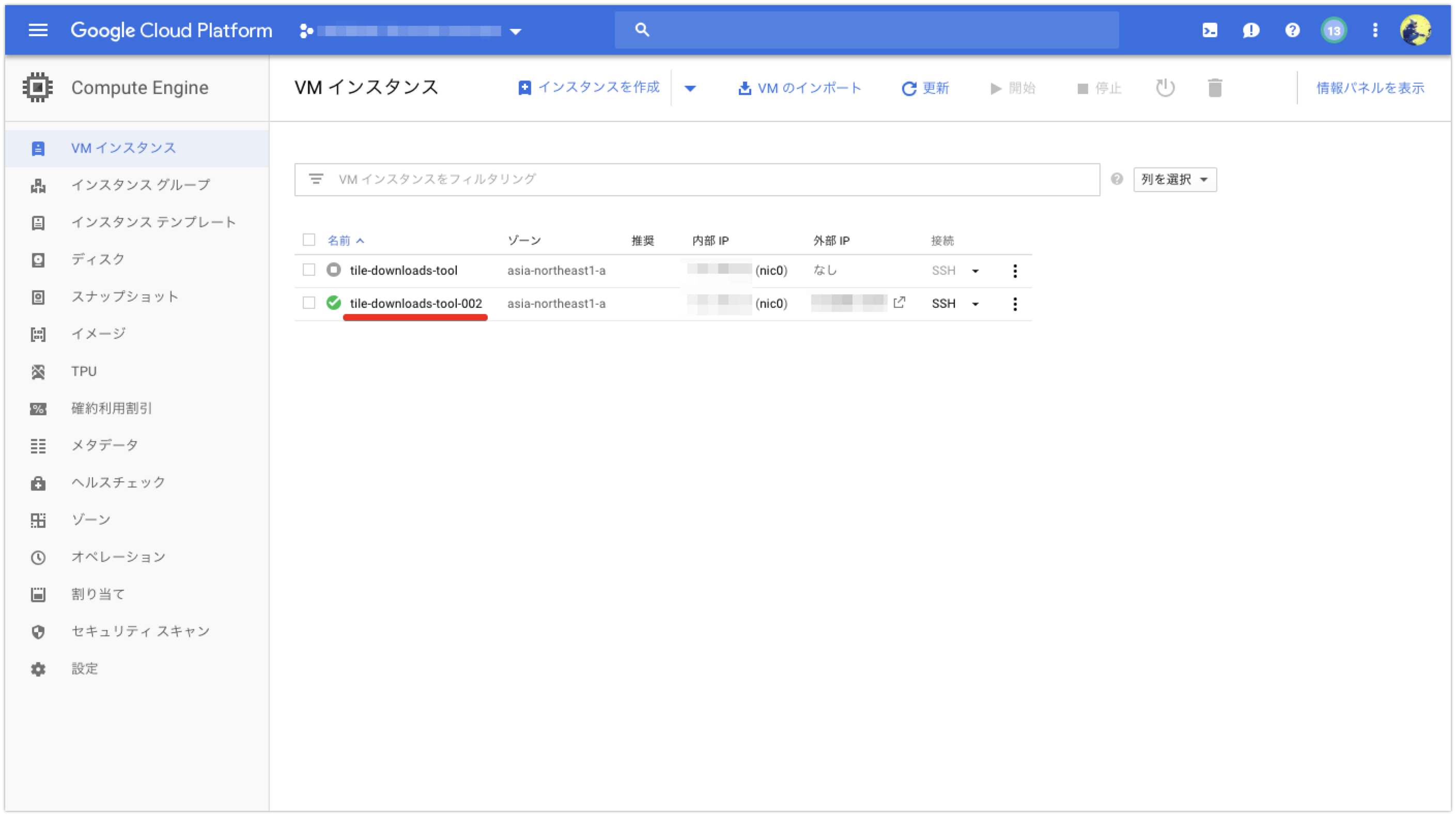Screen dimensions: 1456x816
Task: Toggle the select-all checkbox in table header
Action: (308, 240)
